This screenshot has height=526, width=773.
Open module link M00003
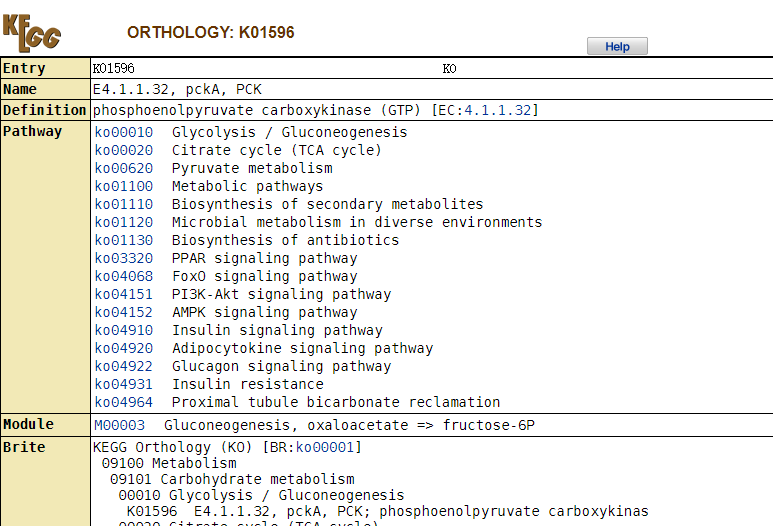click(119, 425)
